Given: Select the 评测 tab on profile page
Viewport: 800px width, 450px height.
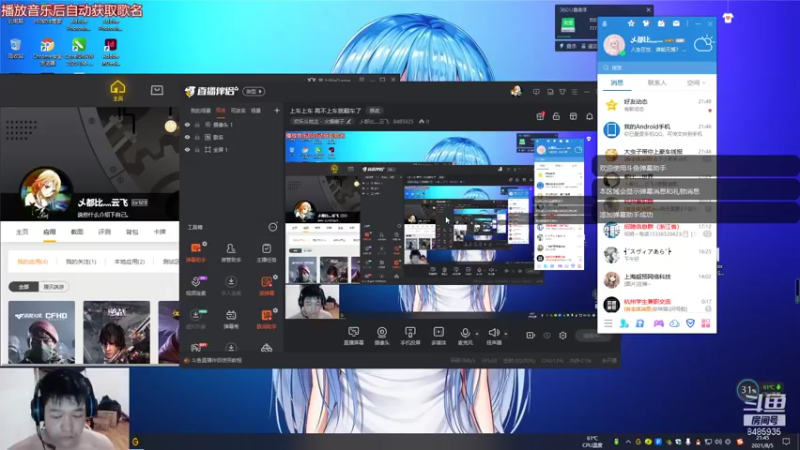Looking at the screenshot, I should [x=105, y=232].
